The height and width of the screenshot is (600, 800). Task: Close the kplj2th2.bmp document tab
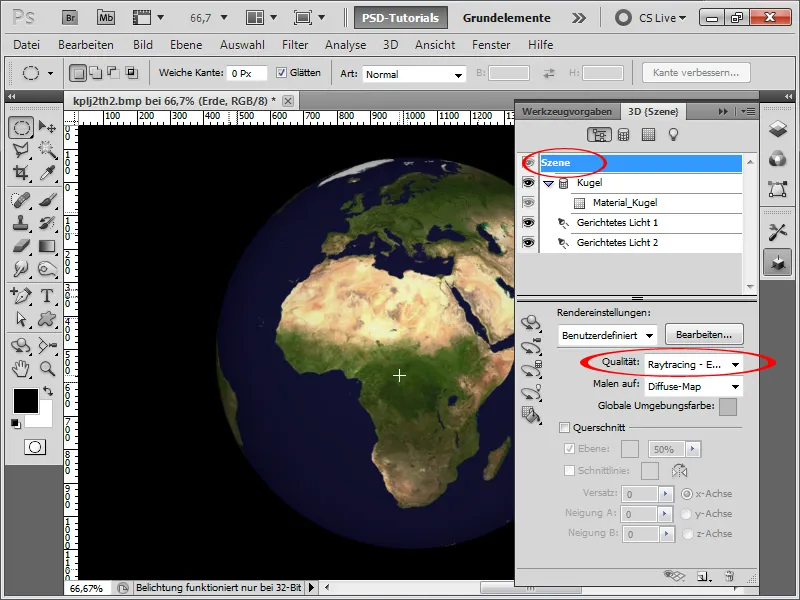click(288, 101)
